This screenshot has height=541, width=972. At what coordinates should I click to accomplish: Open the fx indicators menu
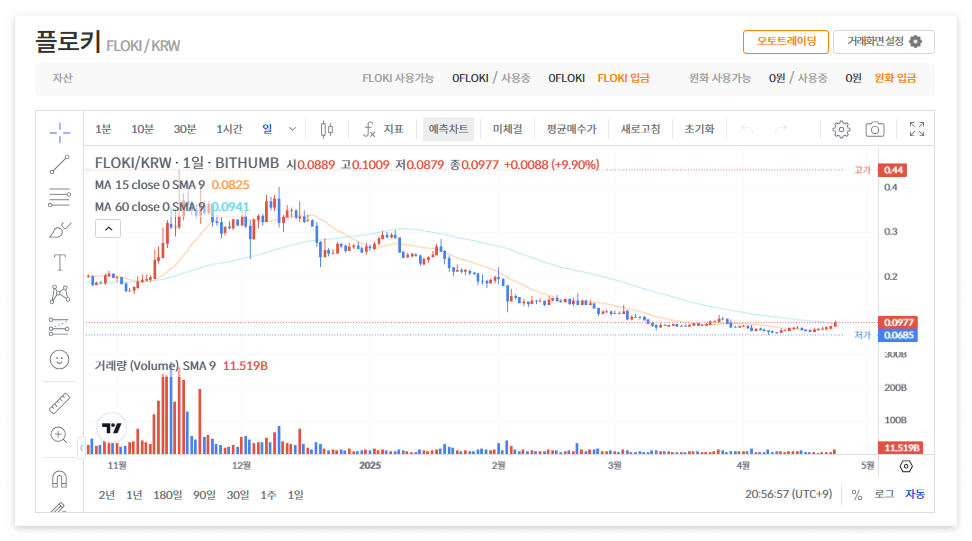tap(382, 129)
